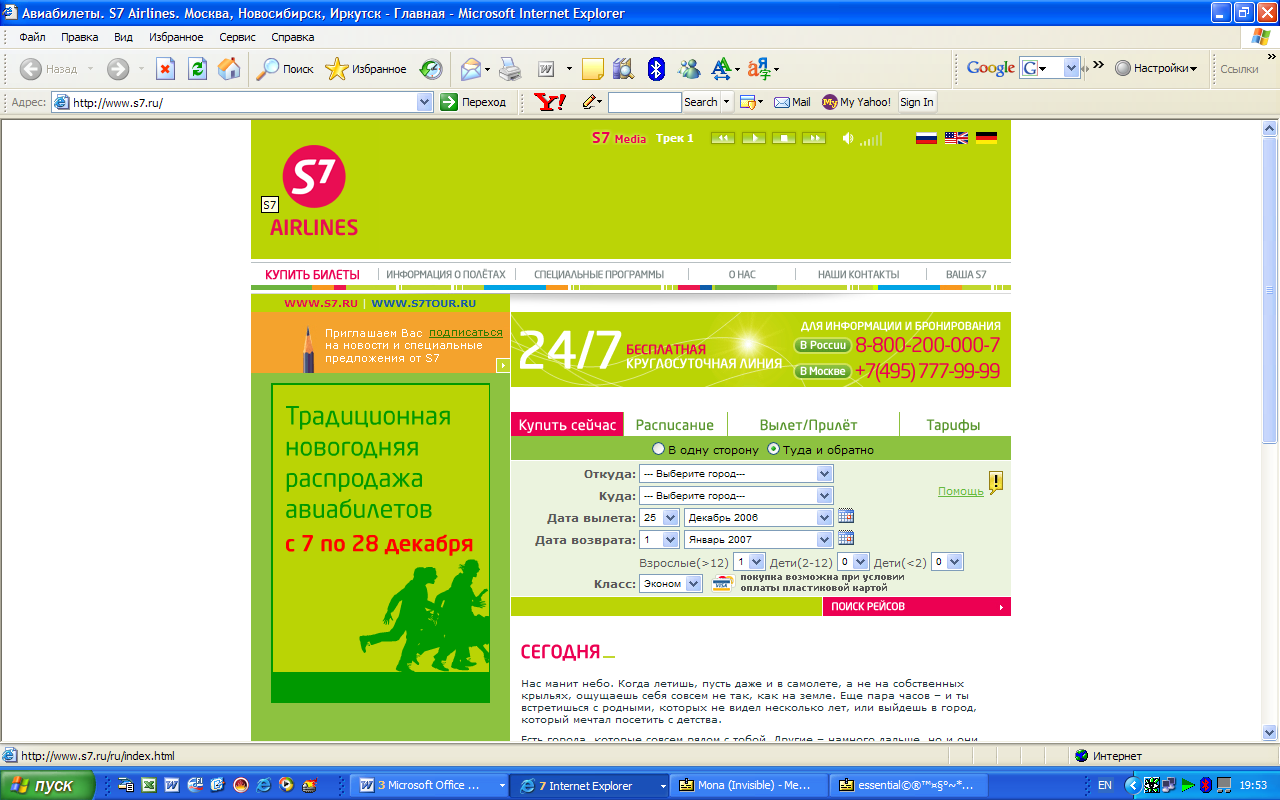Click the Помощь link
1280x800 pixels.
(x=960, y=491)
